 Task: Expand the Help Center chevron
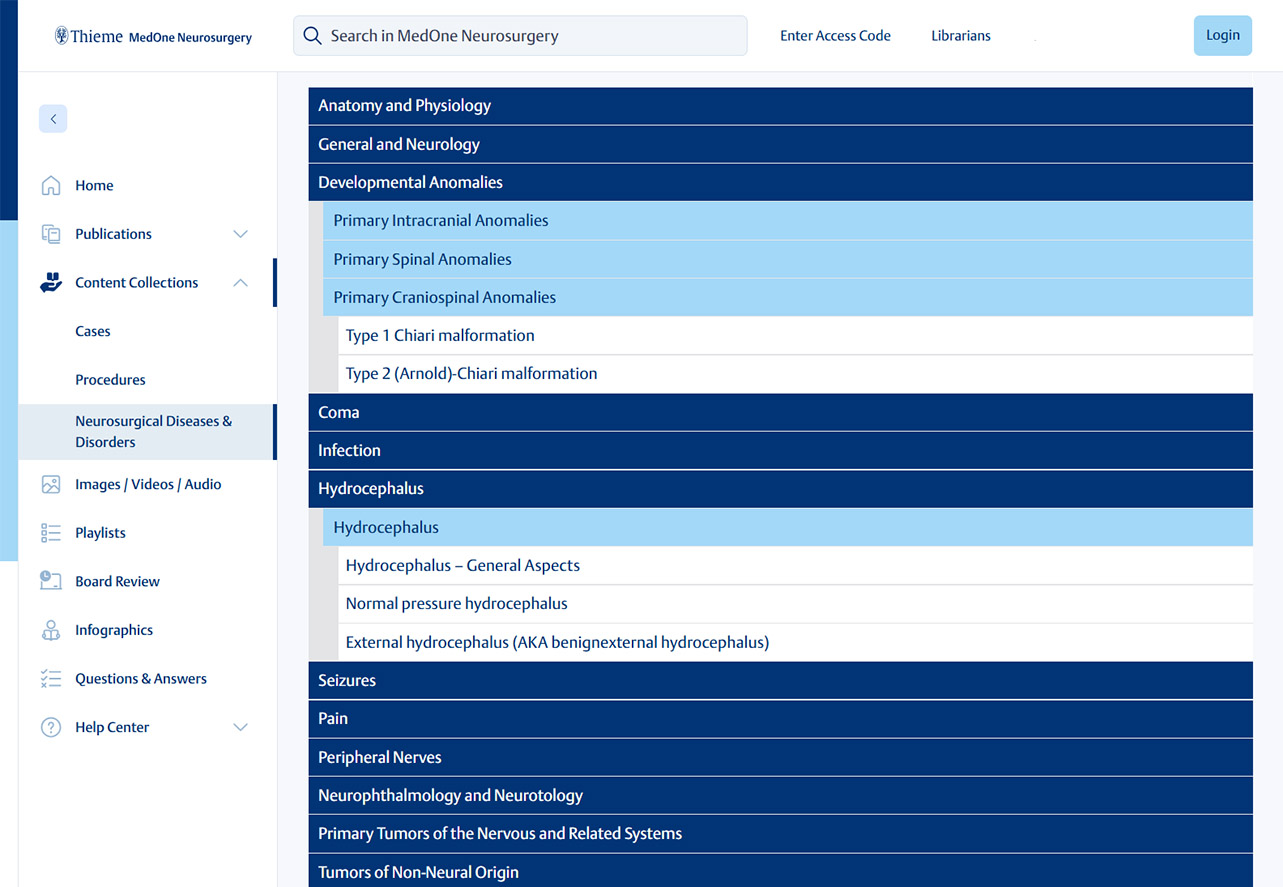pyautogui.click(x=240, y=727)
